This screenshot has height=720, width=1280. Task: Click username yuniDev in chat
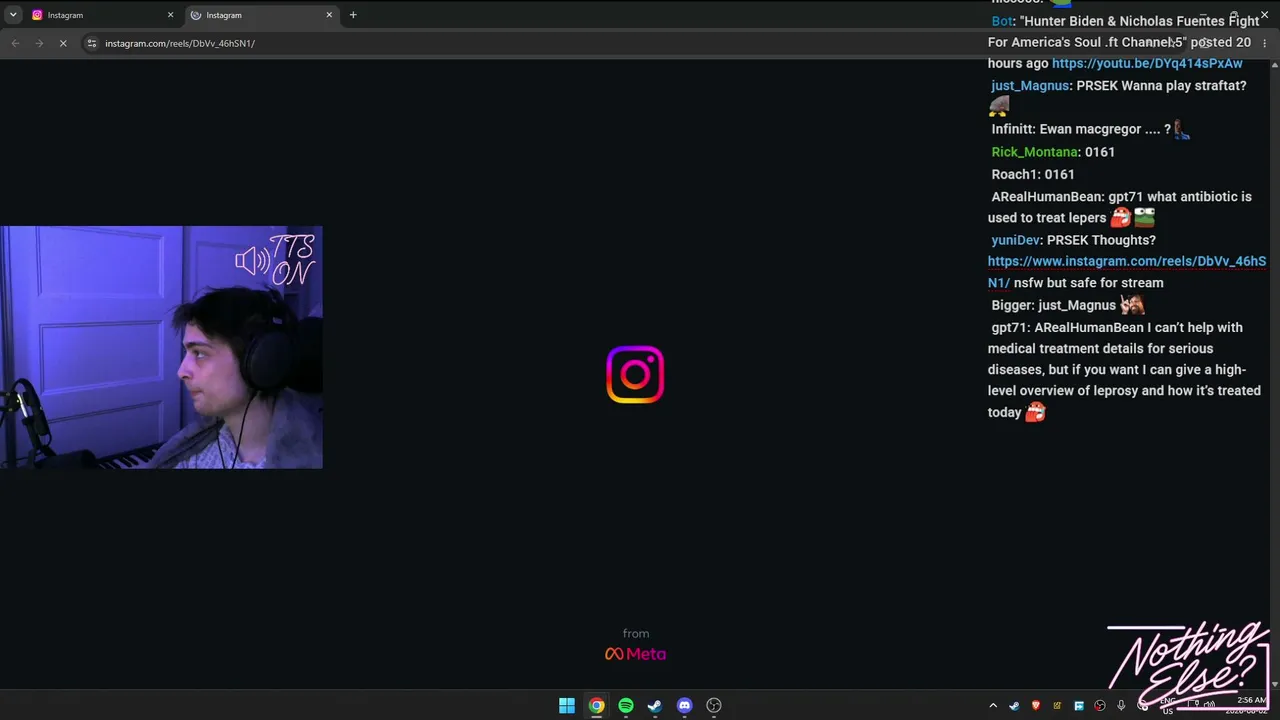1015,240
